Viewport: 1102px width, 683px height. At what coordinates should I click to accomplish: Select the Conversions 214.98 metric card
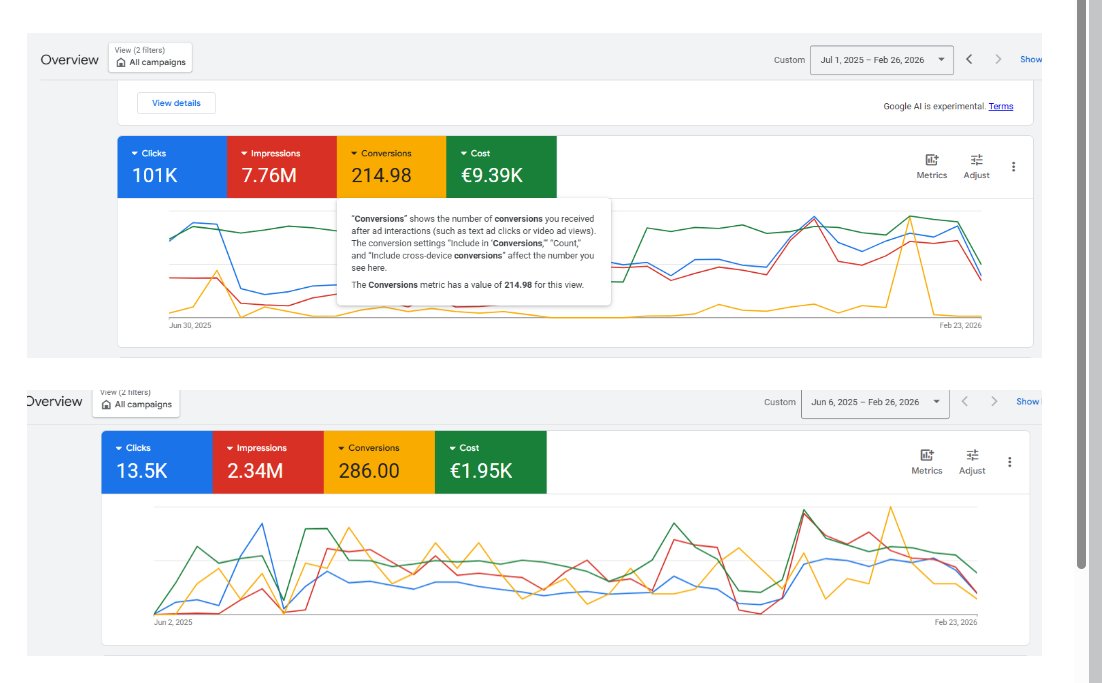tap(391, 167)
